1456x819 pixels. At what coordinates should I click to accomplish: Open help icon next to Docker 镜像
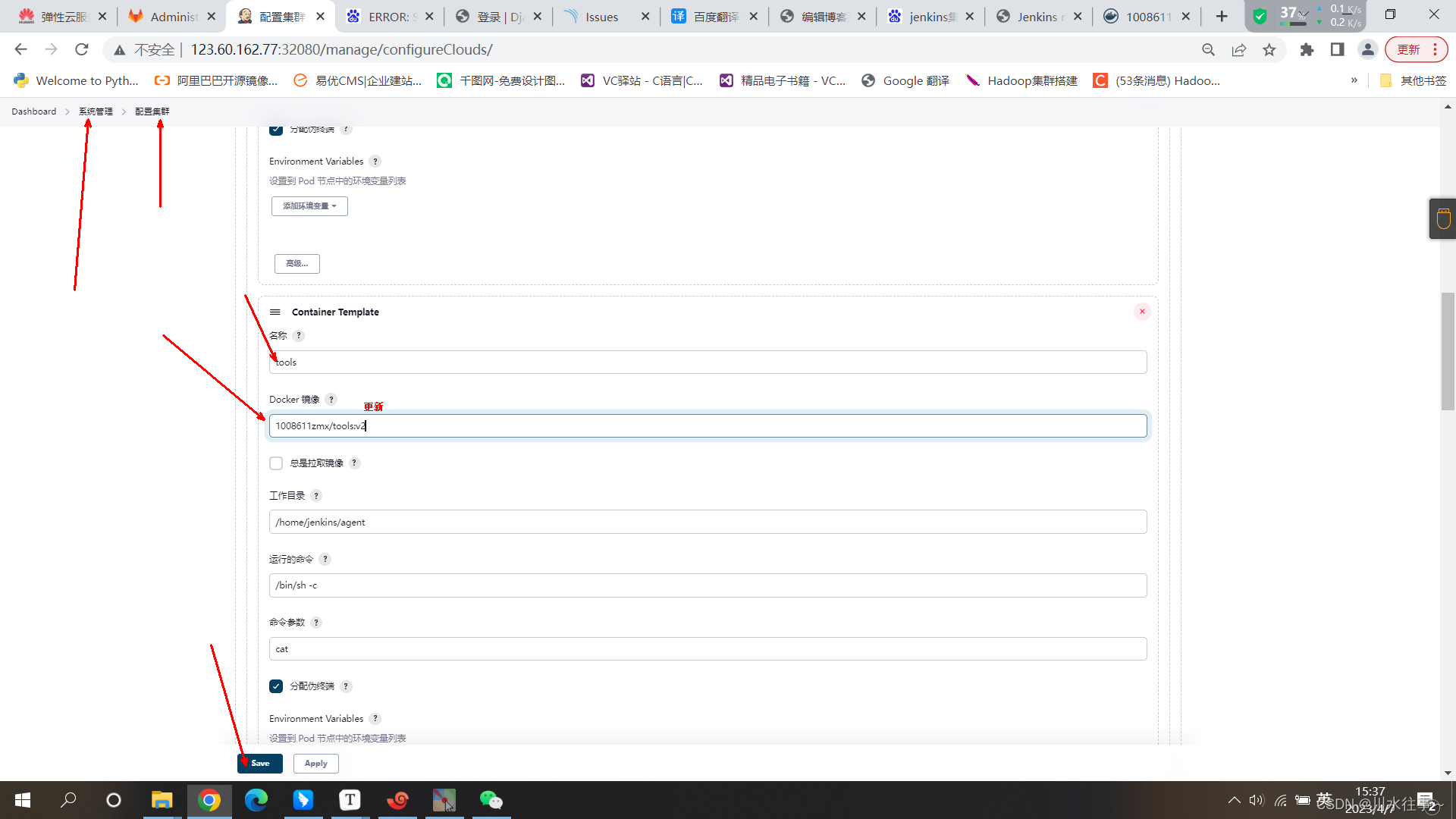coord(331,400)
